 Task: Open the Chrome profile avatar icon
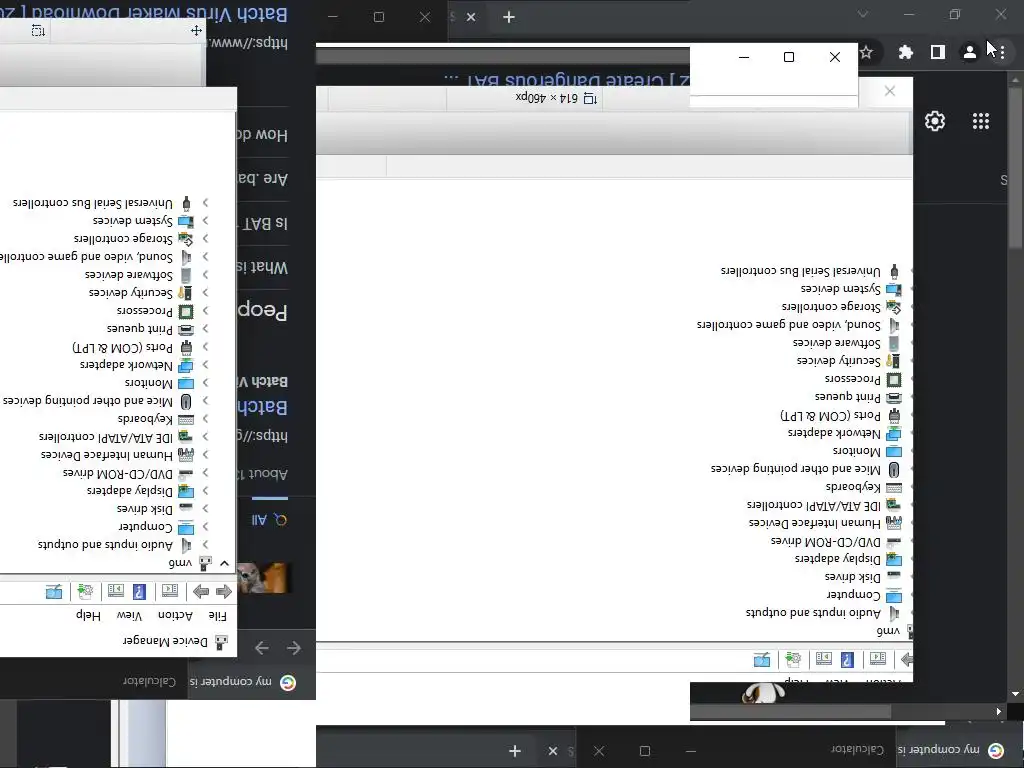(x=970, y=52)
